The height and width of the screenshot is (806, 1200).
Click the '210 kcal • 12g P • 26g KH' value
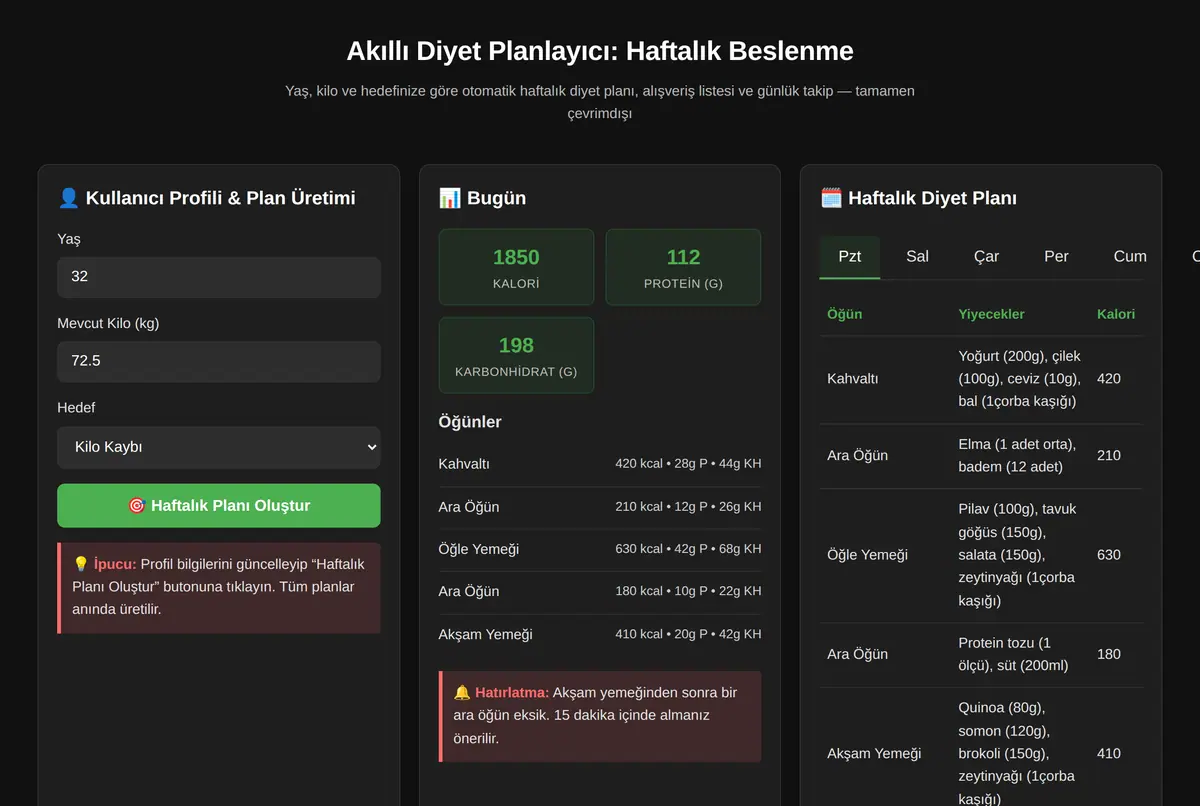click(x=688, y=507)
